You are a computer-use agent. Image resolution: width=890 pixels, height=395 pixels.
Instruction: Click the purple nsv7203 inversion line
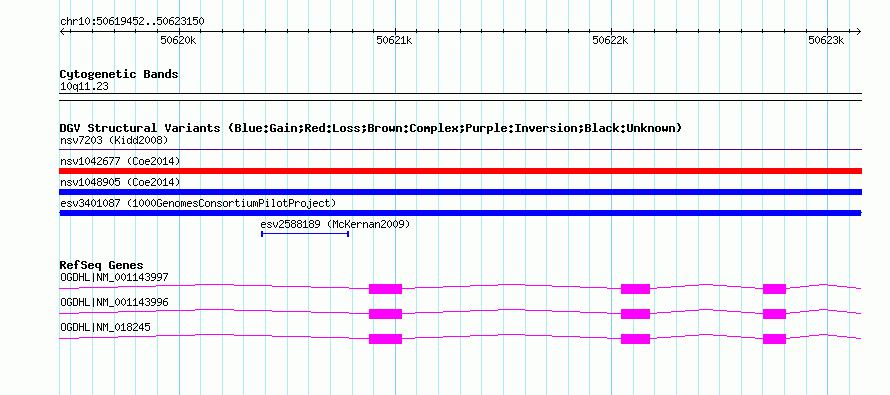click(460, 150)
